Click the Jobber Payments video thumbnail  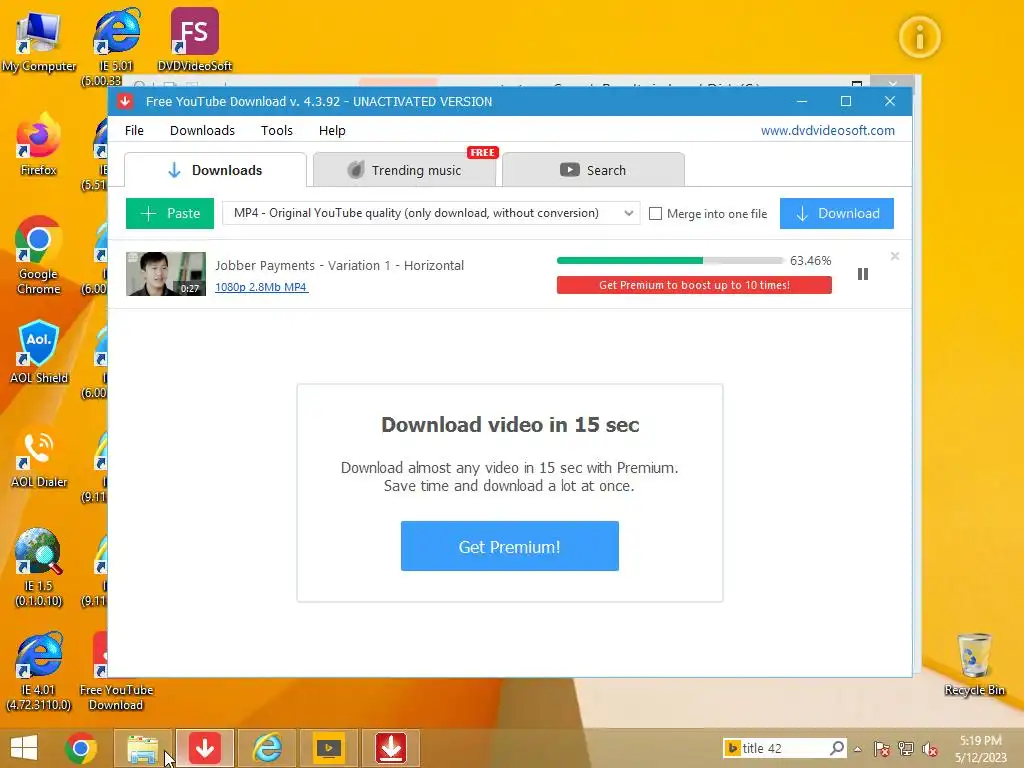coord(166,274)
